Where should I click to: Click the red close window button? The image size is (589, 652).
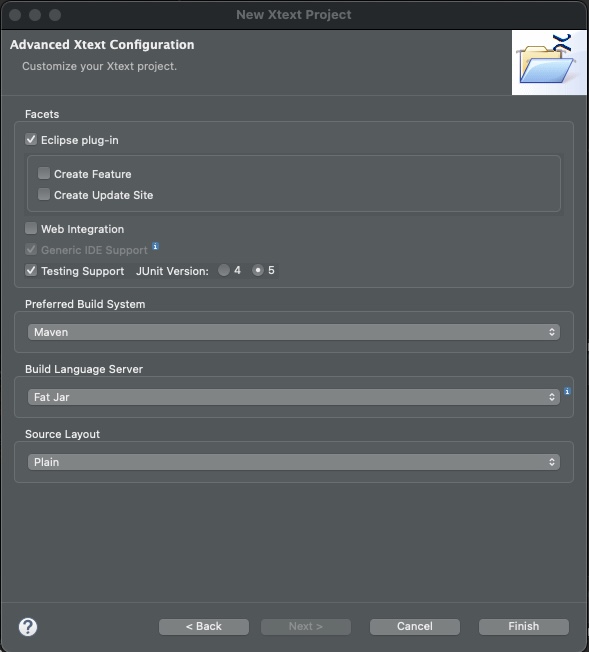coord(15,15)
